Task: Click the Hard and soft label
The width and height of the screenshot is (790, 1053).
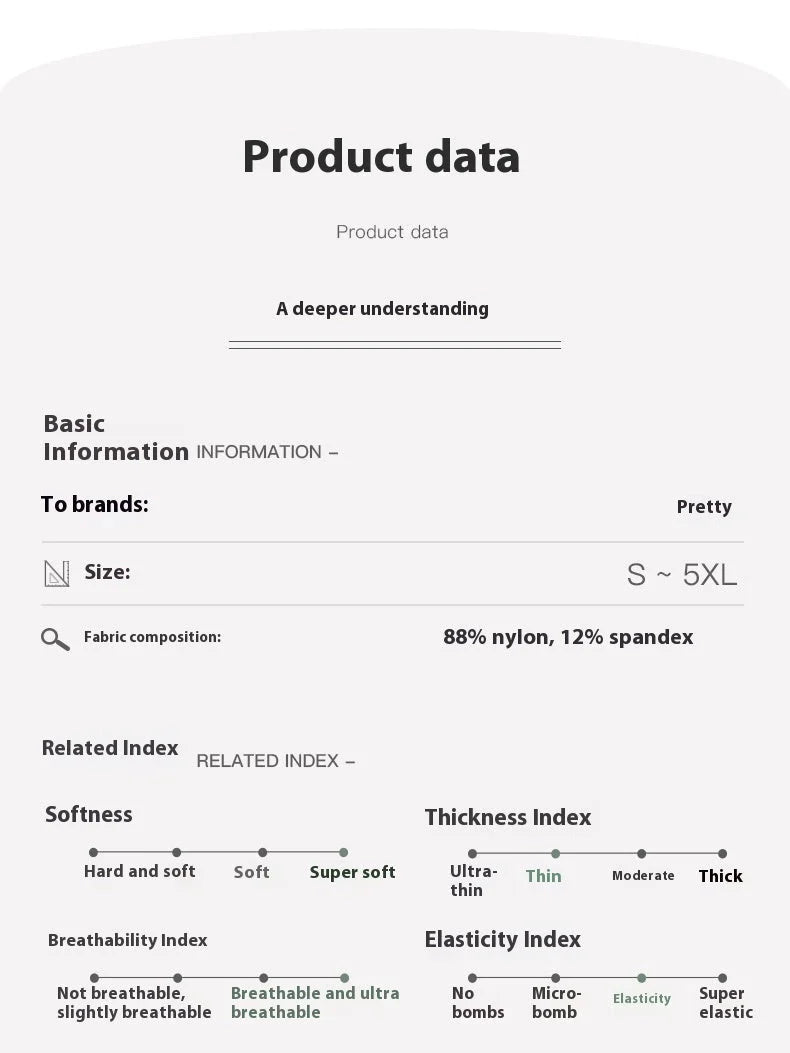Action: (140, 871)
